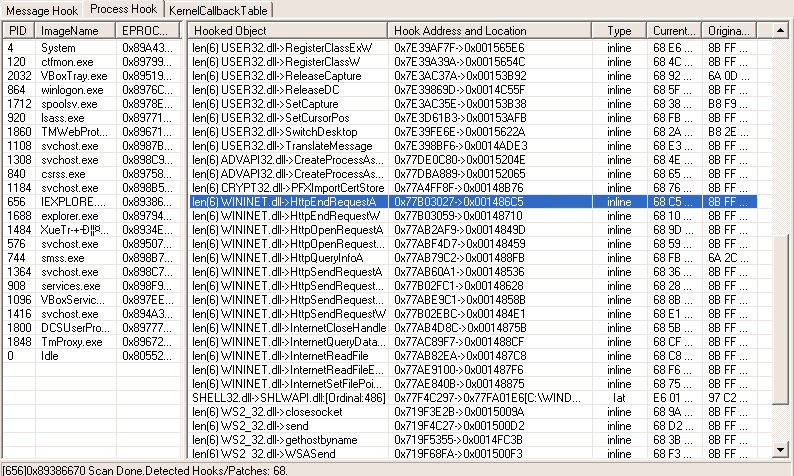The width and height of the screenshot is (794, 476).
Task: Sort processes by PID column header
Action: (x=18, y=31)
